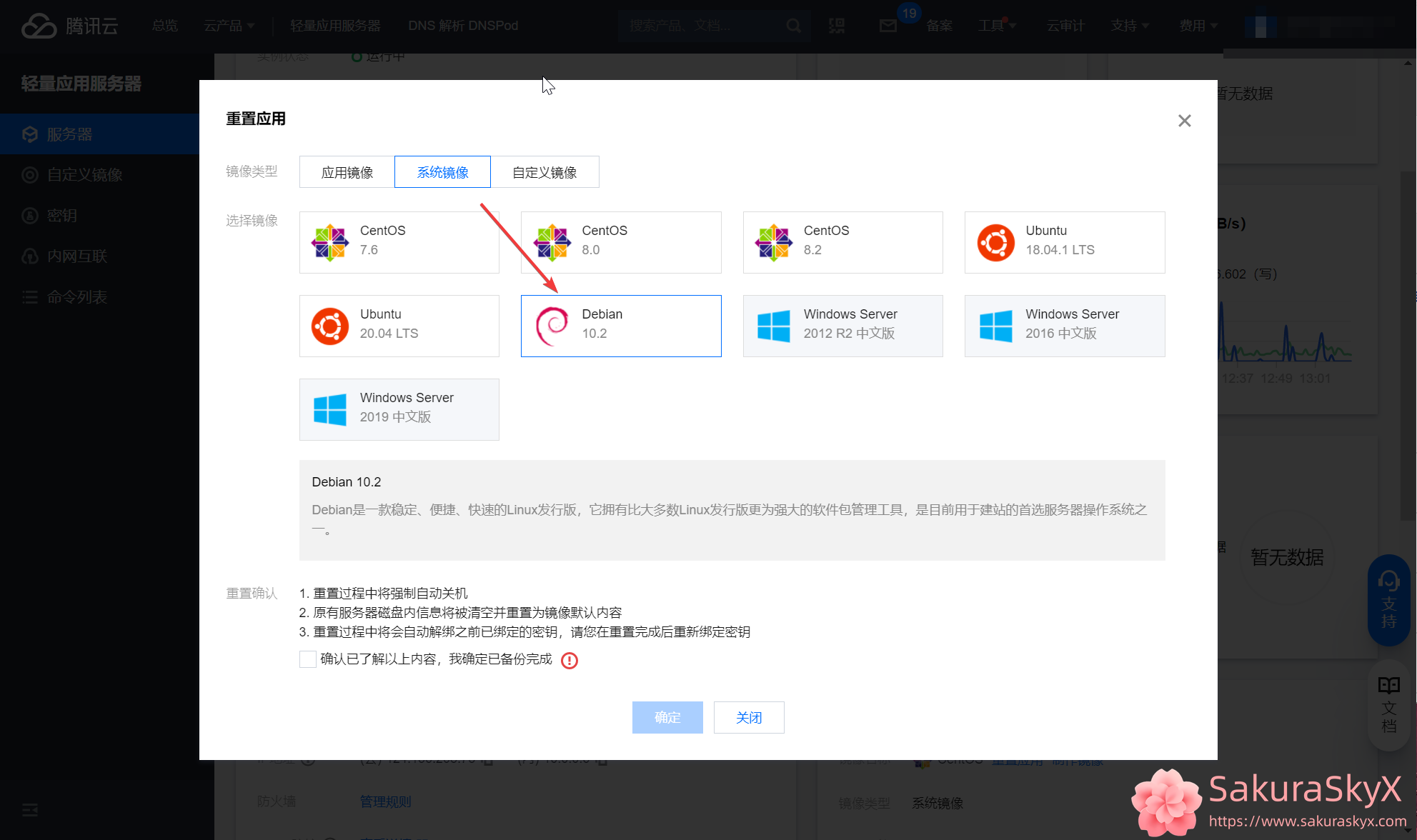This screenshot has width=1417, height=840.
Task: Open the 文档 floating book button
Action: click(1388, 705)
